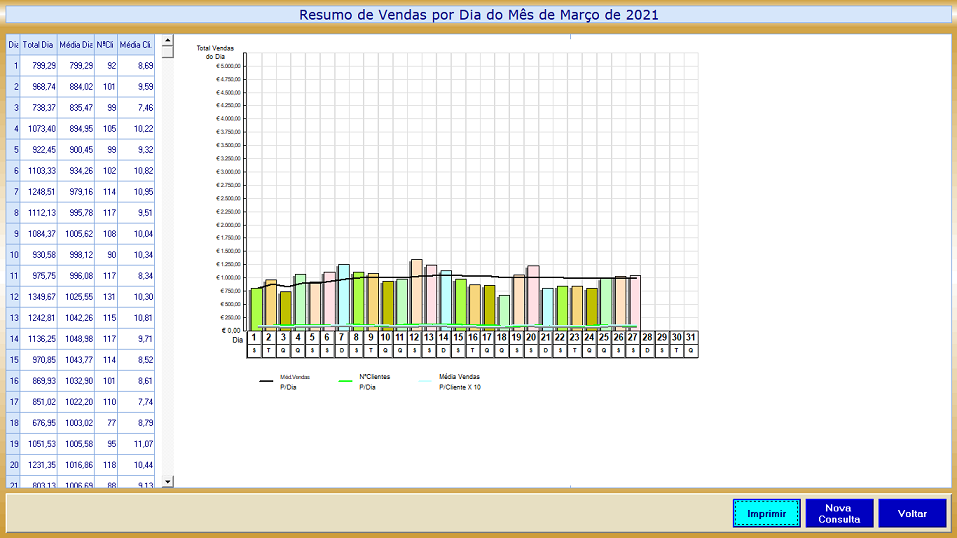Click the cyan Média Vendas legend swatch

point(426,381)
